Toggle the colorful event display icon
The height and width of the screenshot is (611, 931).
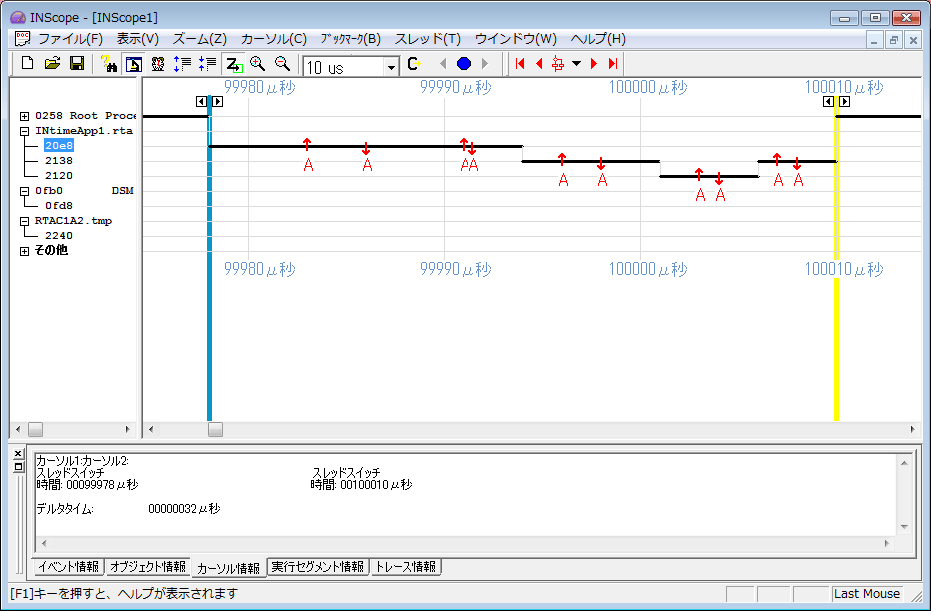coord(158,63)
